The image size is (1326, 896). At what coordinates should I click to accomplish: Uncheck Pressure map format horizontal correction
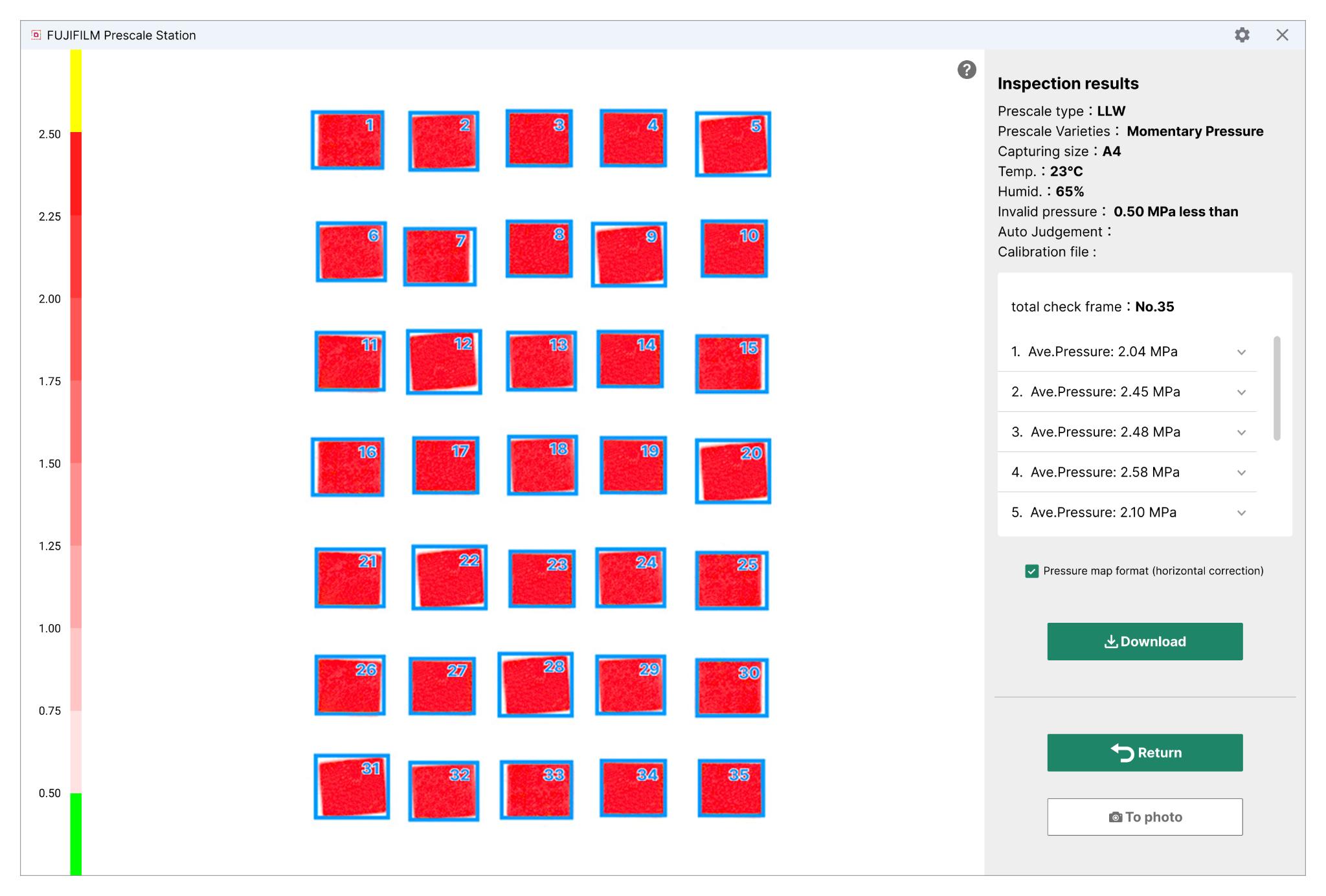coord(1031,571)
